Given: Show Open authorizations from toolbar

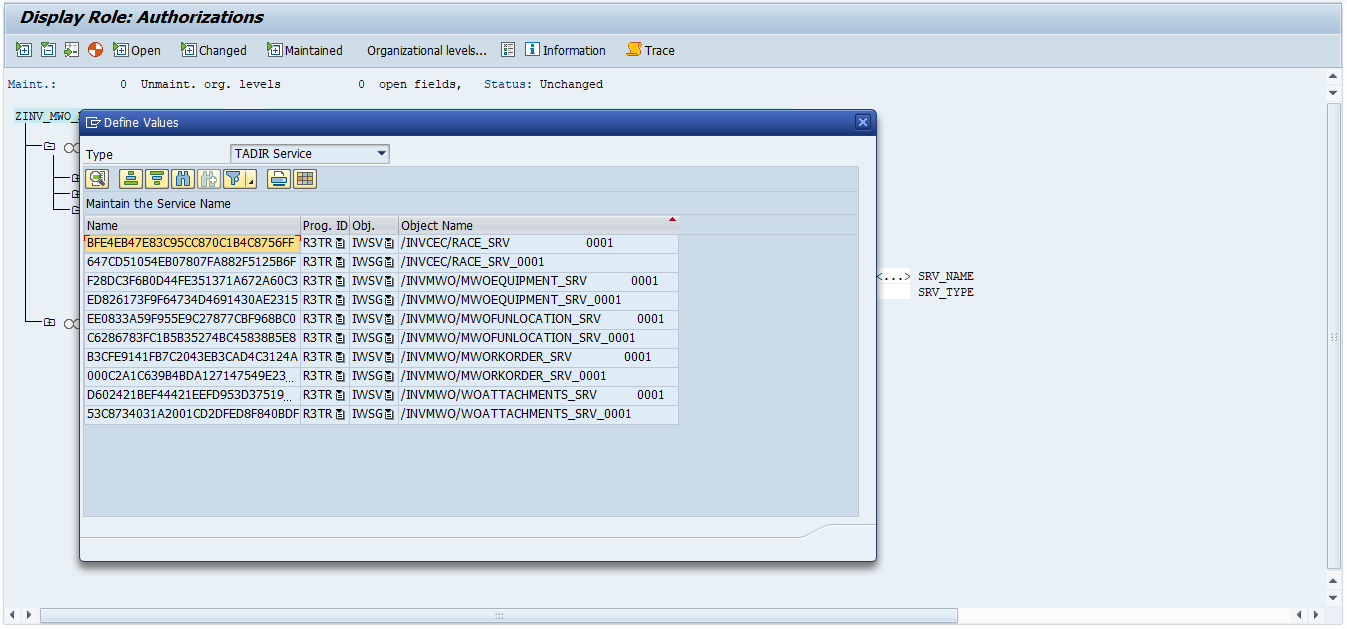Looking at the screenshot, I should click(136, 50).
